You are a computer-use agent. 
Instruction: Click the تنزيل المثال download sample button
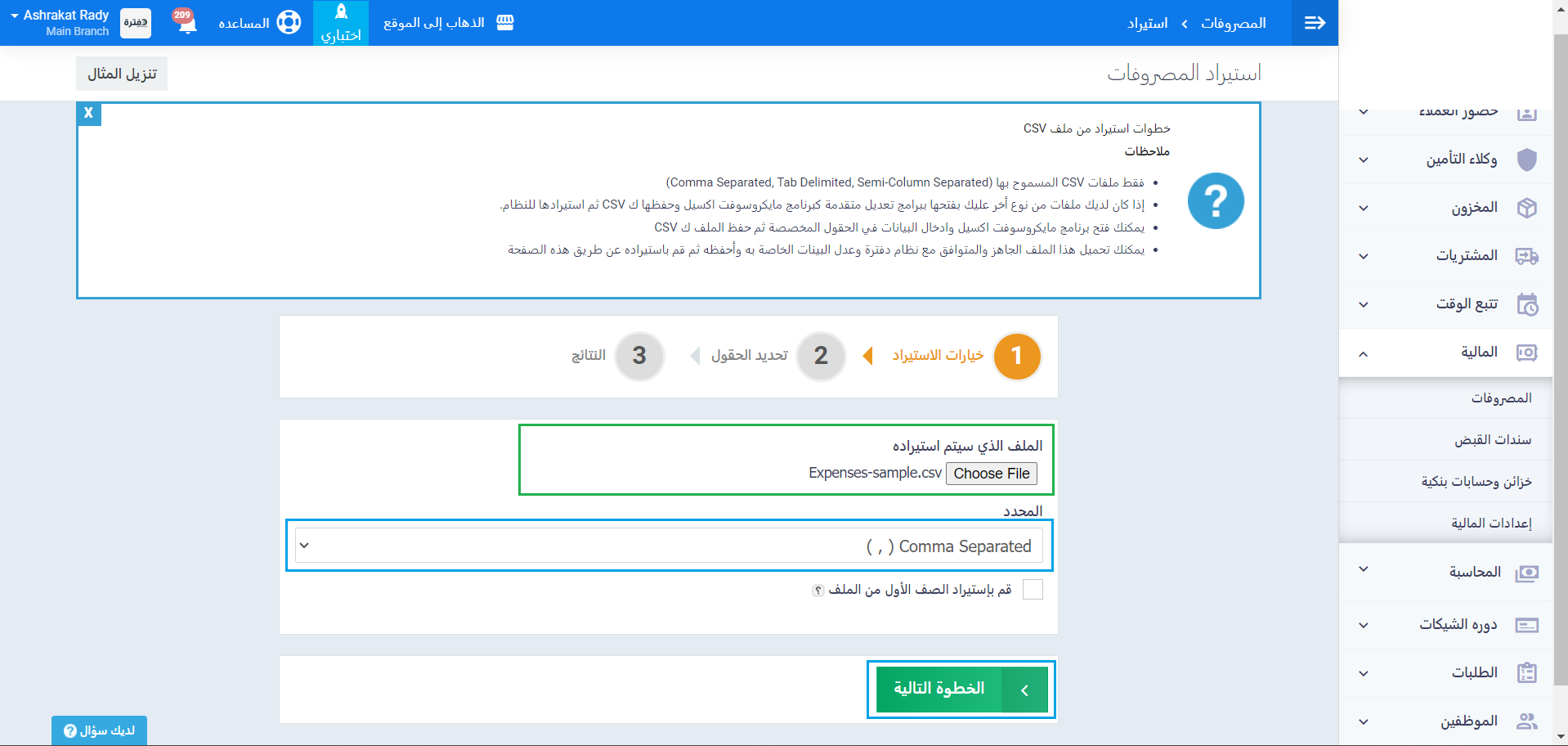pyautogui.click(x=122, y=74)
